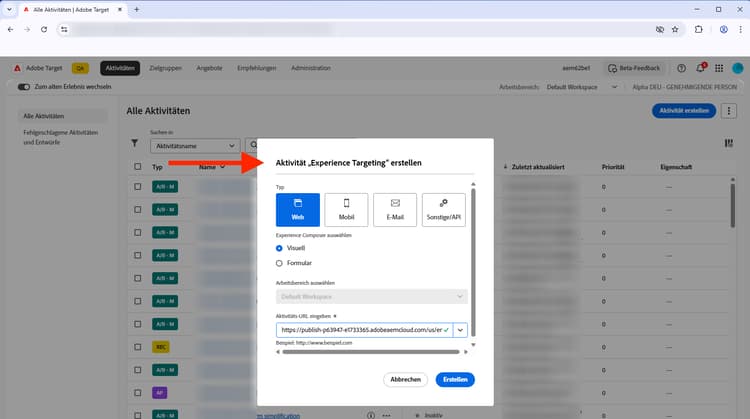Click the Priorität column header
Viewport: 750px width, 419px height.
(613, 167)
